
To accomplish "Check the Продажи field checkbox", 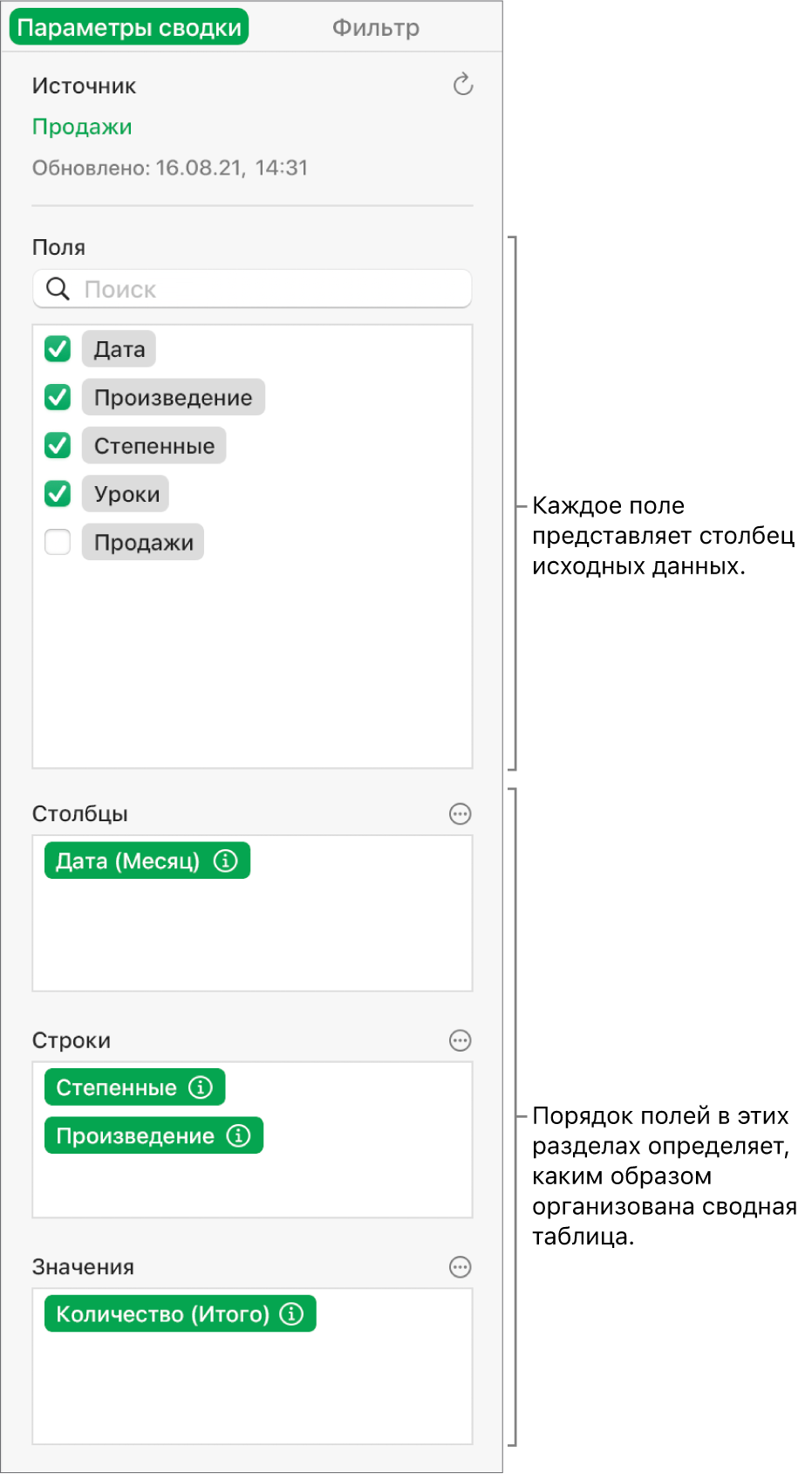I will pyautogui.click(x=58, y=542).
